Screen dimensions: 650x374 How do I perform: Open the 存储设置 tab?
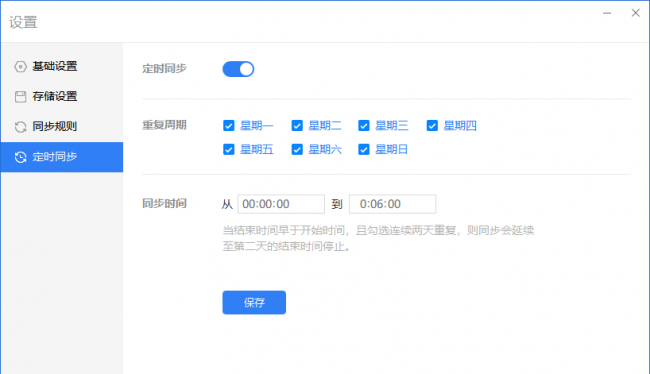point(62,97)
